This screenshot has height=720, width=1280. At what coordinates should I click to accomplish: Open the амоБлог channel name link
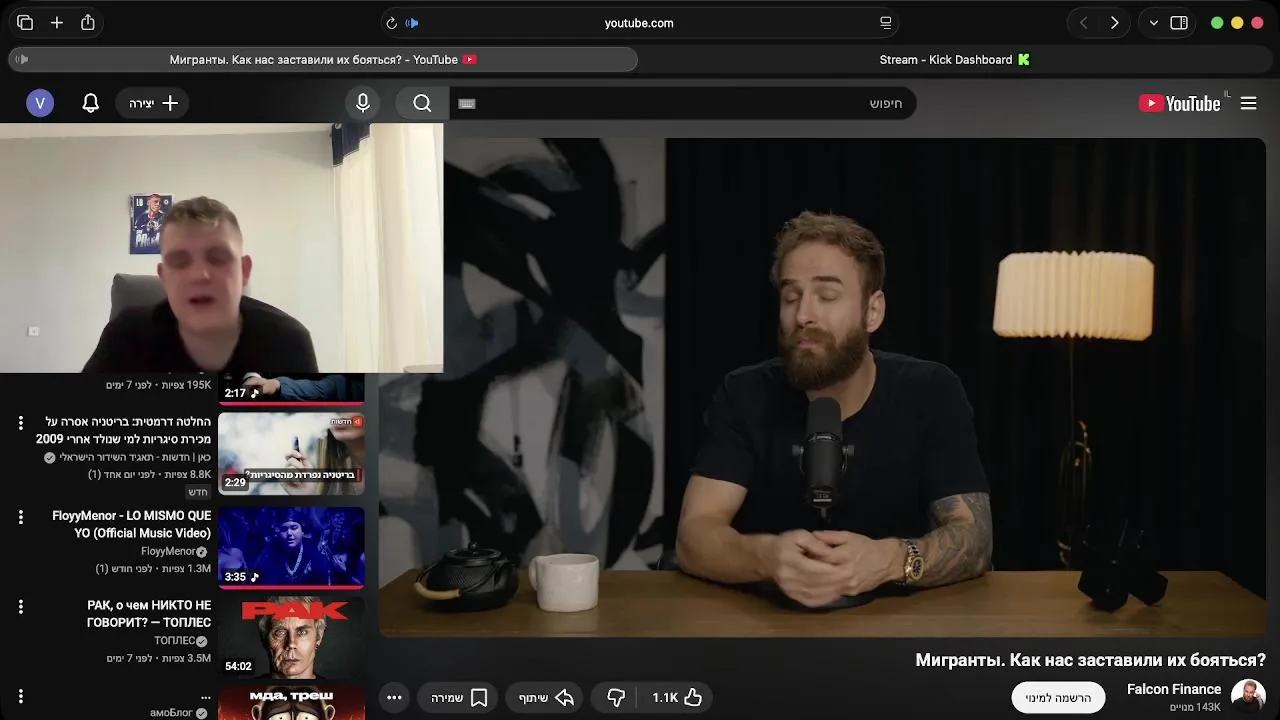[x=171, y=713]
